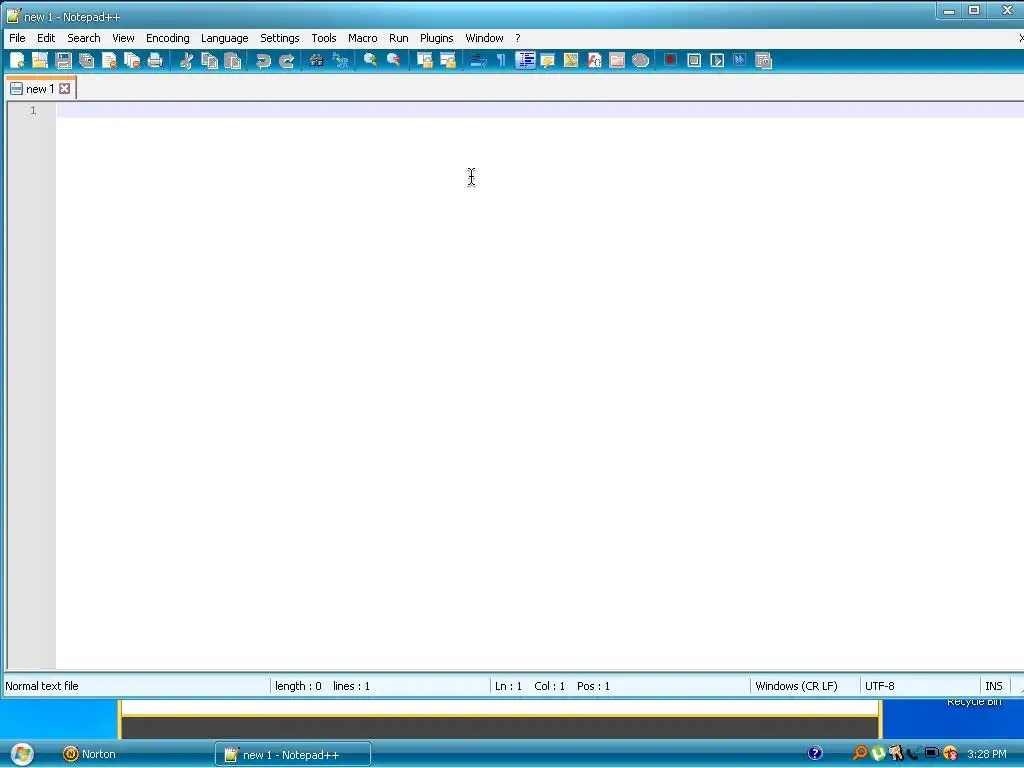Open the Windows Start button
Viewport: 1024px width, 768px height.
(x=22, y=754)
